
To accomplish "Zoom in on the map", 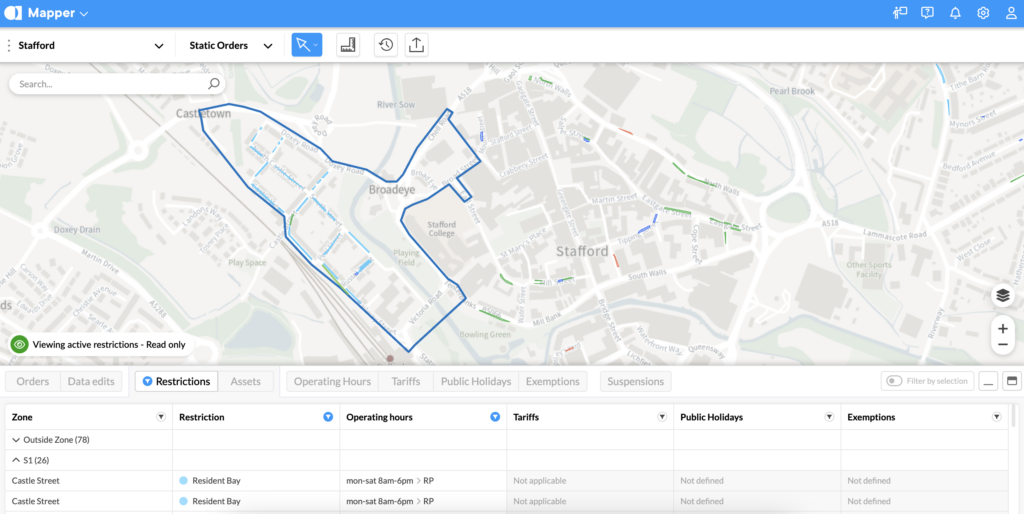I will 1003,327.
